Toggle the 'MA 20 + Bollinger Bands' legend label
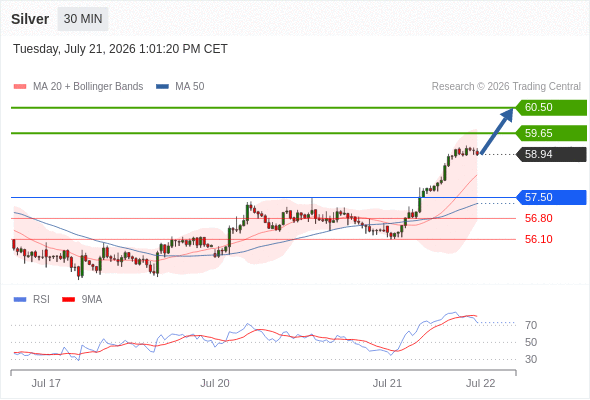This screenshot has width=590, height=400. tap(88, 87)
